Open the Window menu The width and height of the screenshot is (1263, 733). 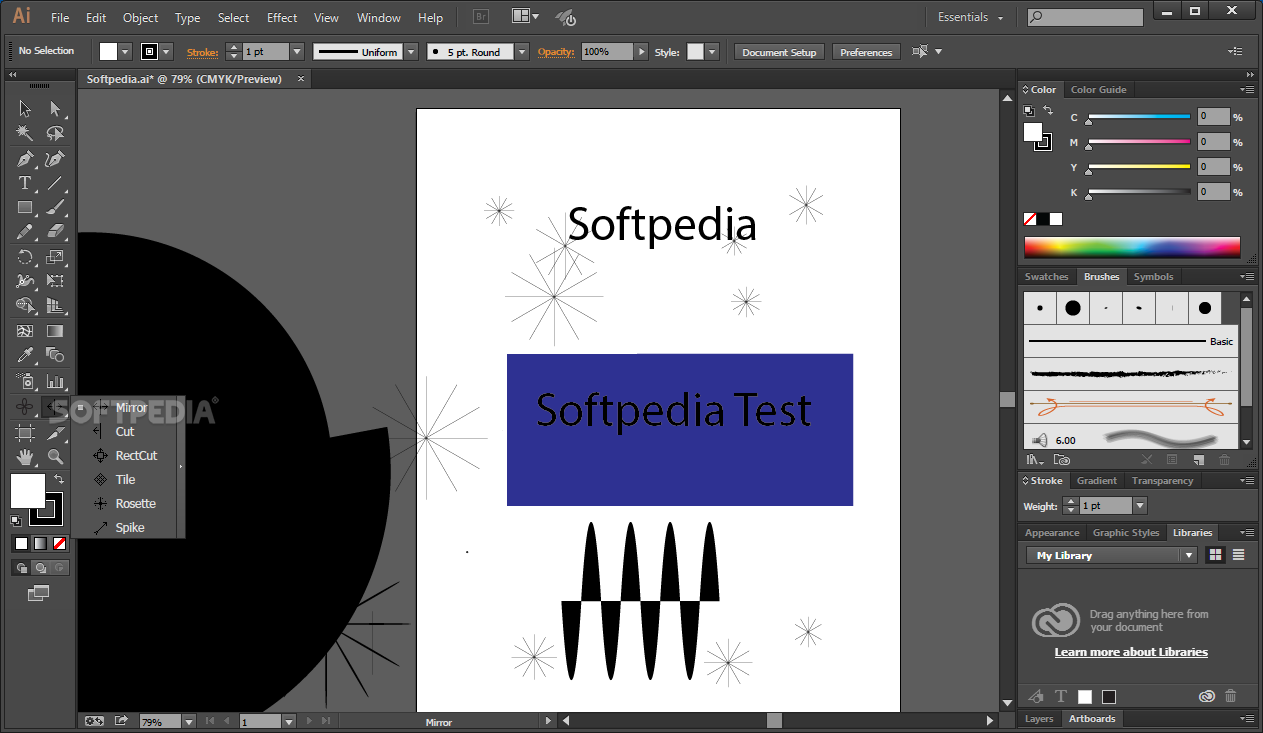[379, 18]
